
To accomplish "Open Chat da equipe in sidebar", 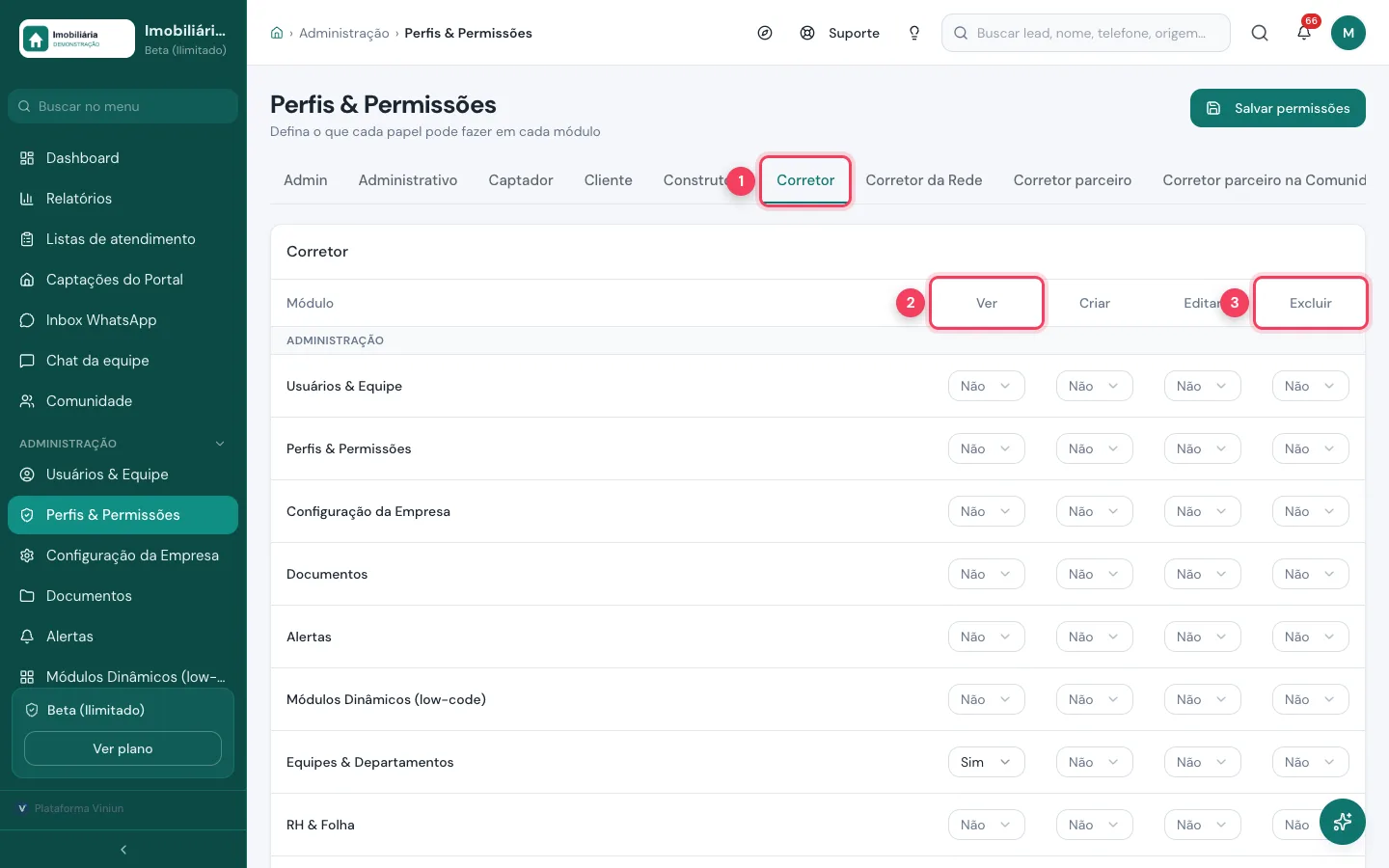I will click(x=123, y=361).
